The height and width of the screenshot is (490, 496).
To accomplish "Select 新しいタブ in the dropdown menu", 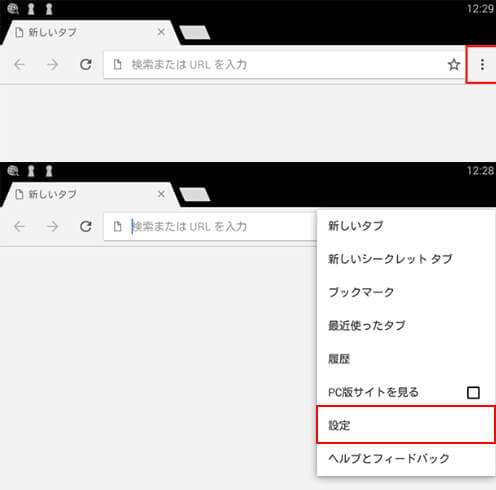I will tap(406, 226).
